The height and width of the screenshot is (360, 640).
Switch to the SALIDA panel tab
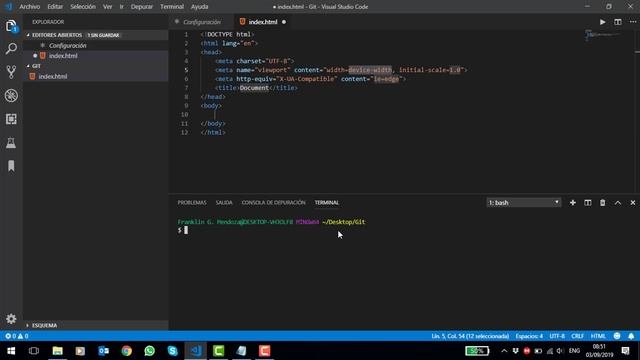224,202
